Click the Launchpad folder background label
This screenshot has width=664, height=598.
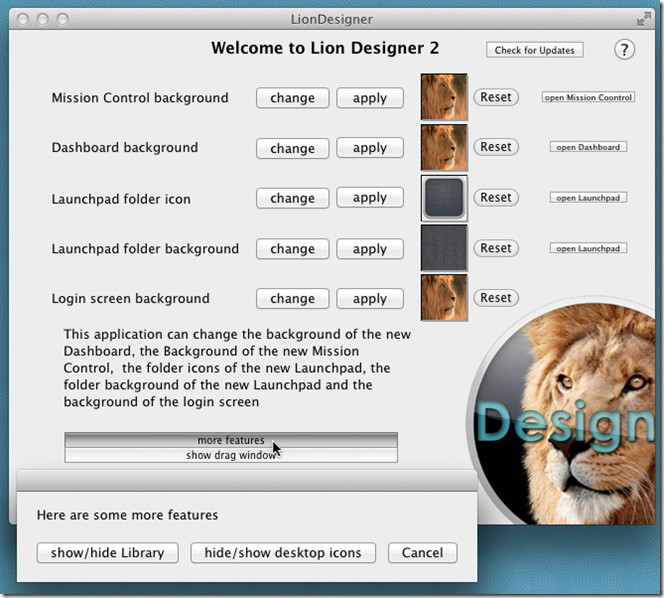click(145, 249)
